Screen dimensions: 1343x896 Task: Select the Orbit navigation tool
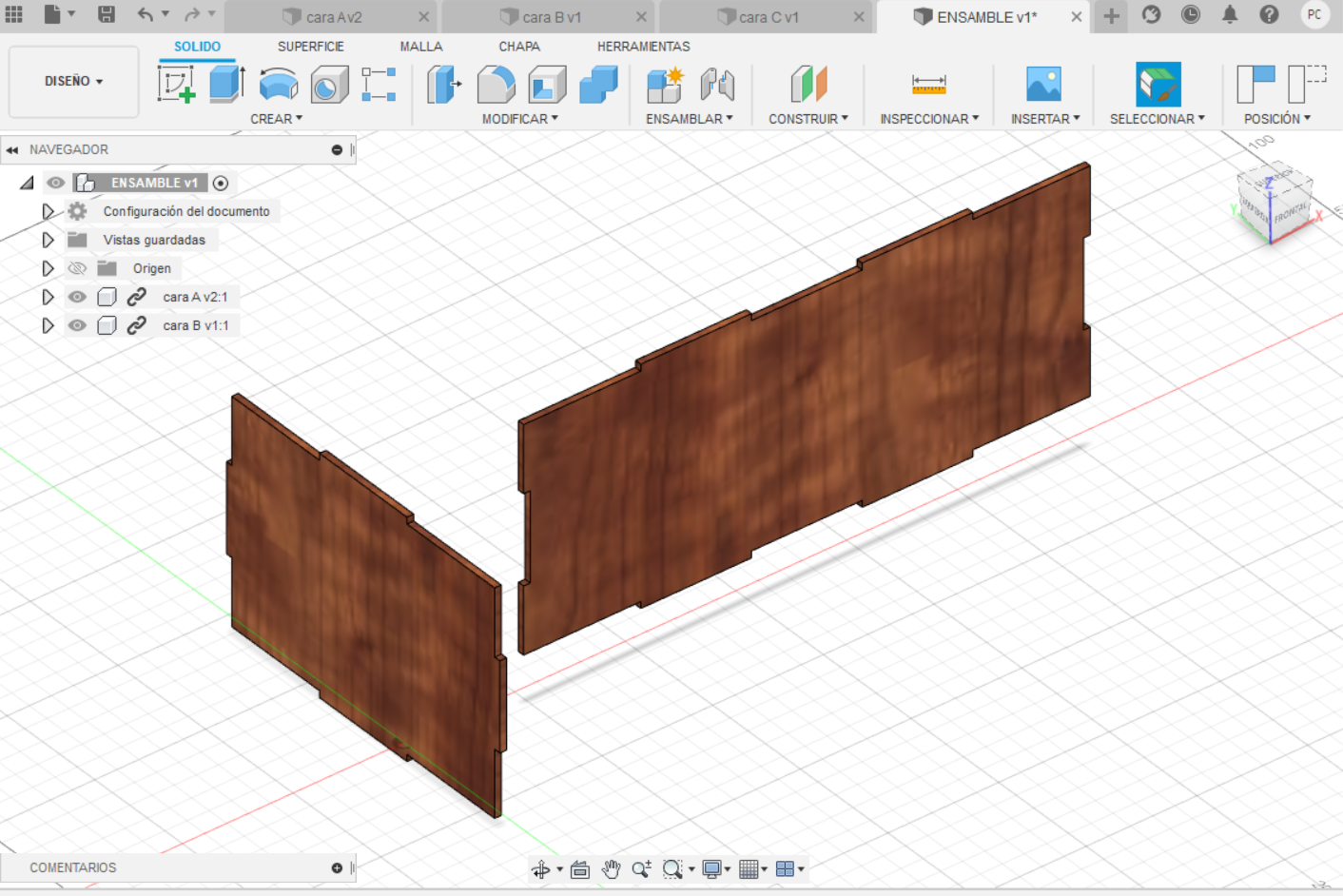coord(541,869)
